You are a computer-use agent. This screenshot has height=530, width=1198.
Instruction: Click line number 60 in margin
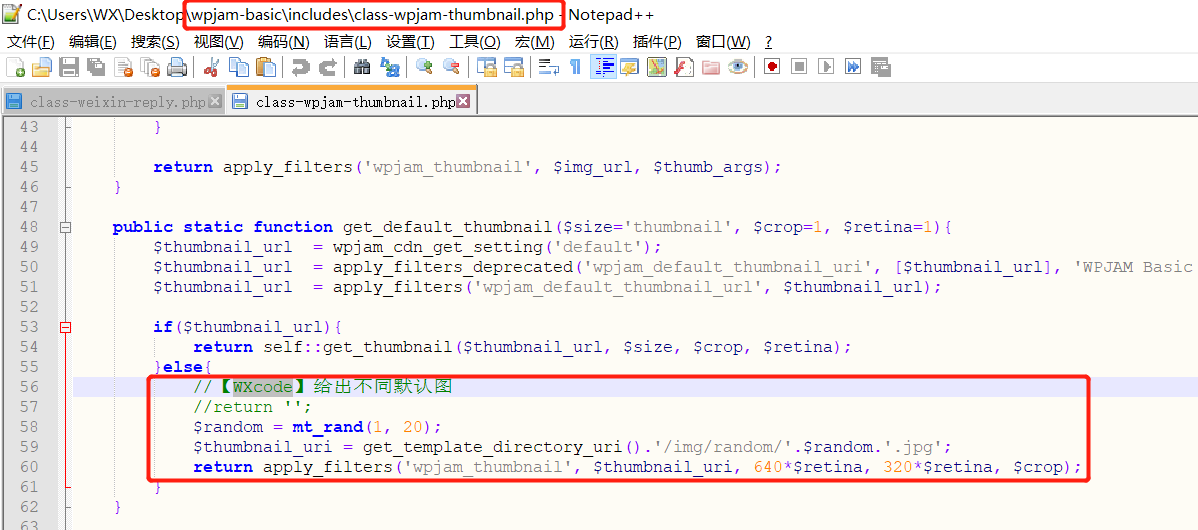(x=28, y=467)
